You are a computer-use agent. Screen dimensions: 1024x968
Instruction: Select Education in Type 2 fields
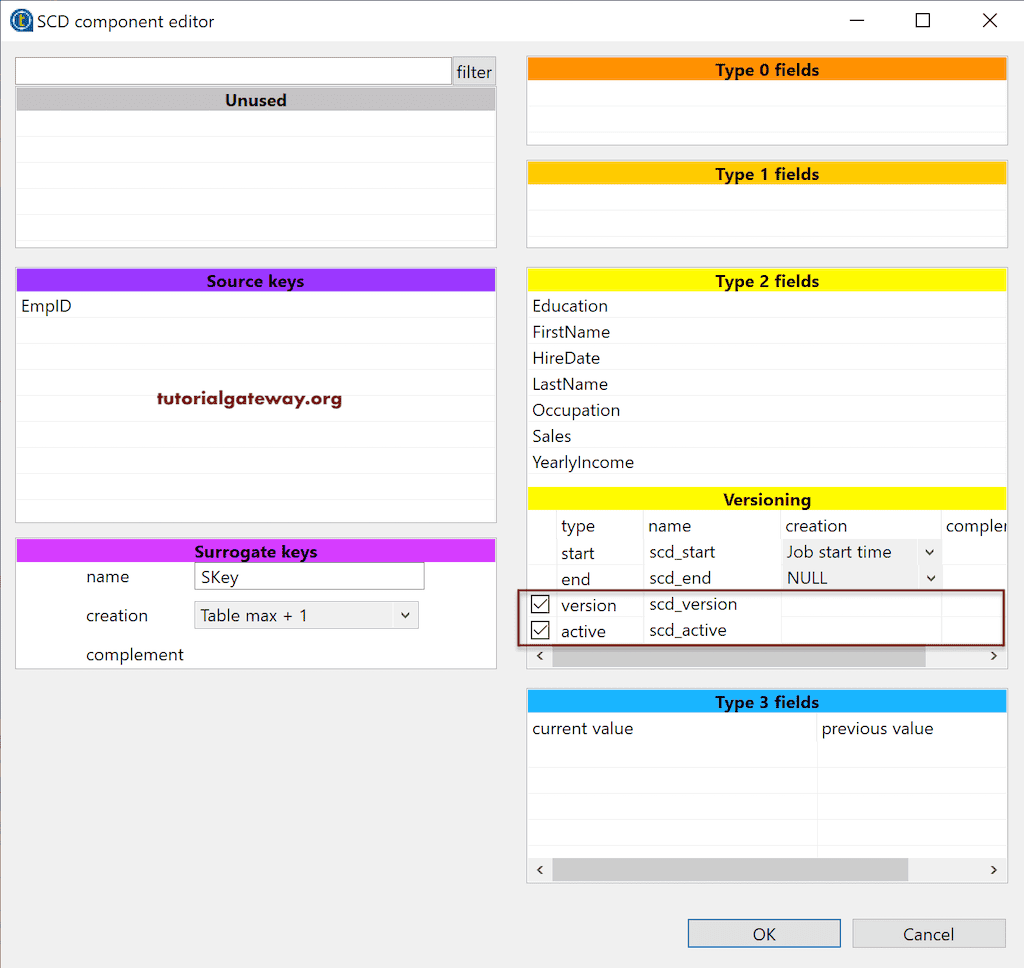(570, 305)
